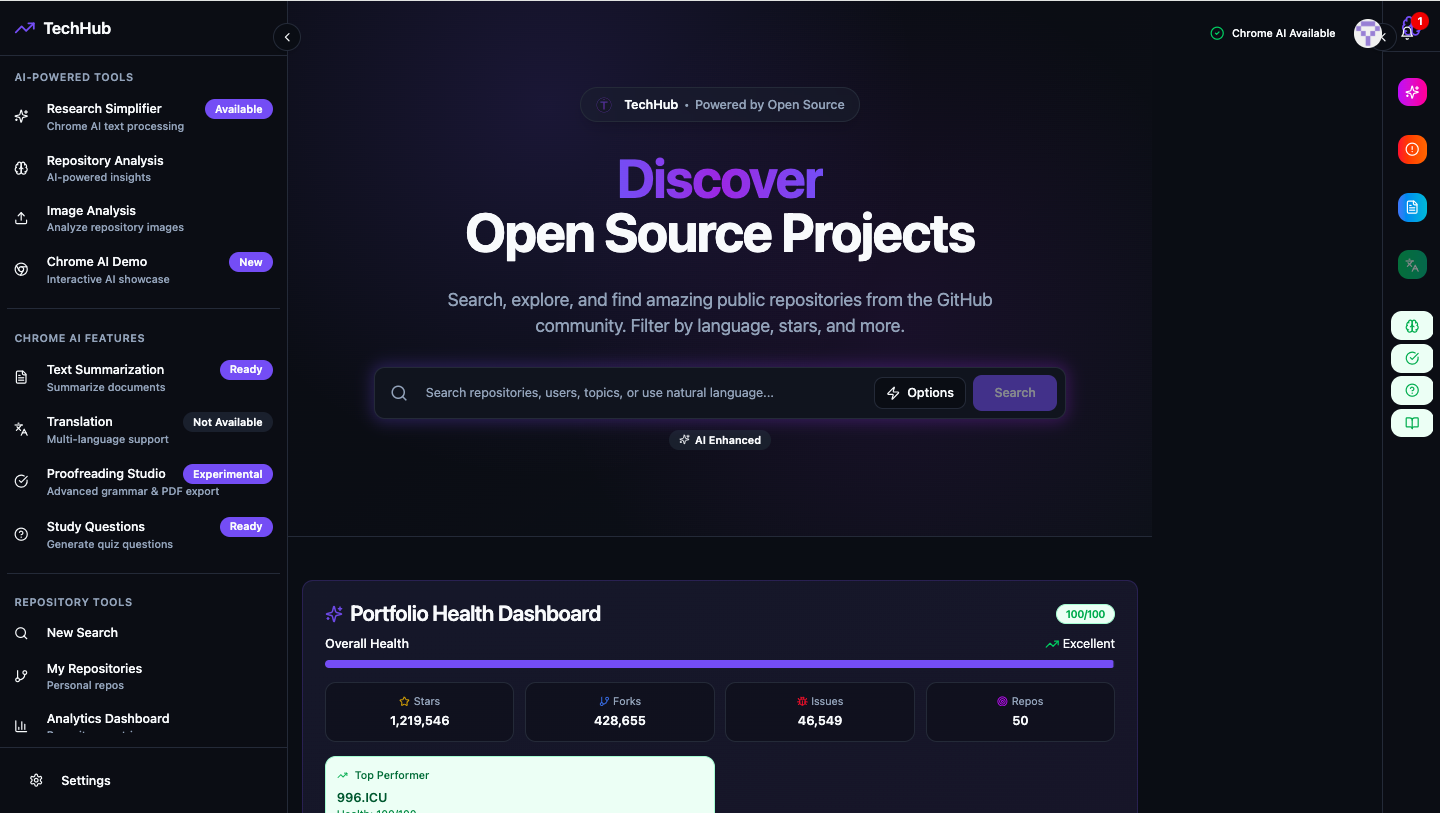Click the Portfolio Health Dashboard heading
1440x813 pixels.
(475, 614)
